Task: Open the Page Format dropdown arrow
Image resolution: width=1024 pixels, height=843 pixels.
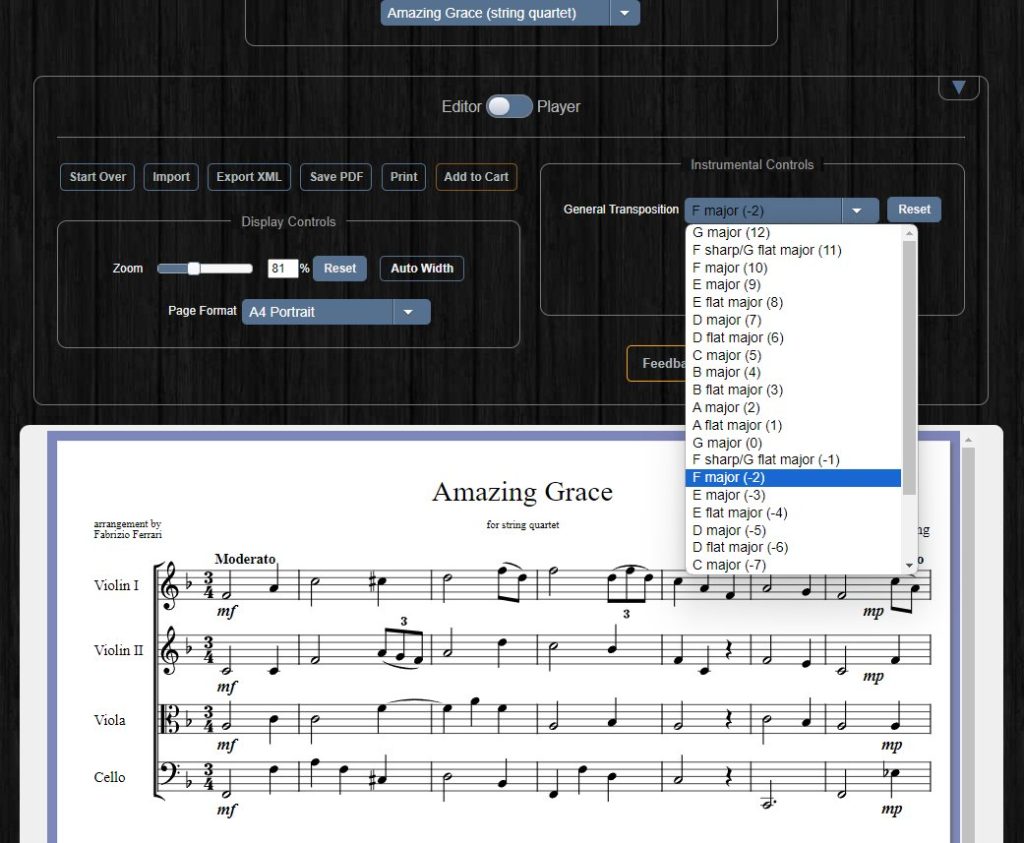Action: tap(409, 311)
